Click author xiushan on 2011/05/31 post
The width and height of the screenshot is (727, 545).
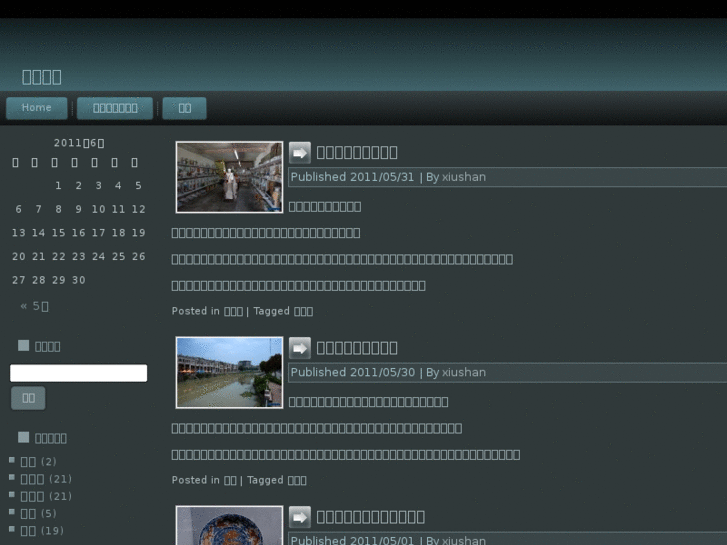click(464, 177)
